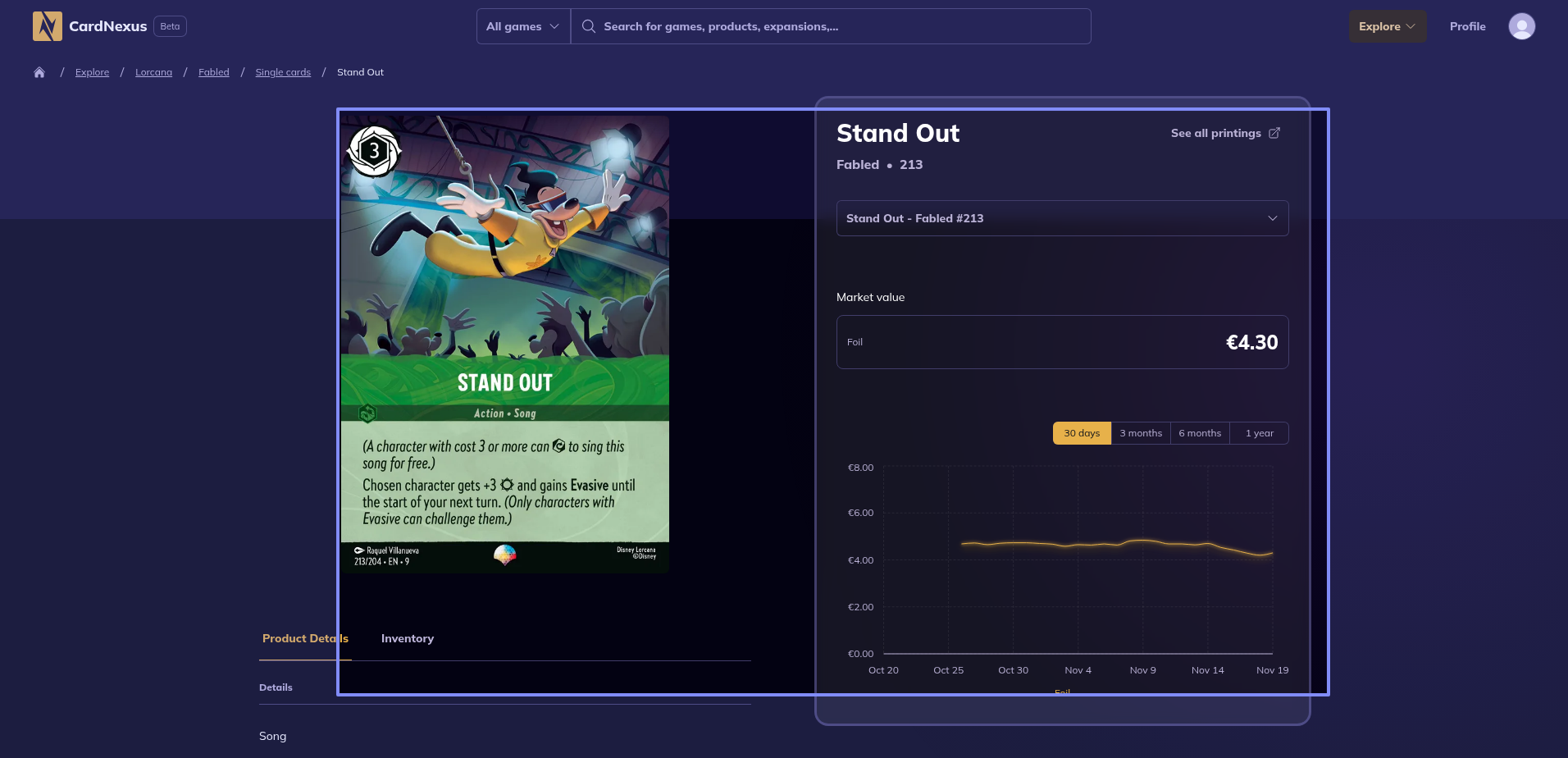Click the home breadcrumb icon
Screen dimensions: 1568x758
39,72
